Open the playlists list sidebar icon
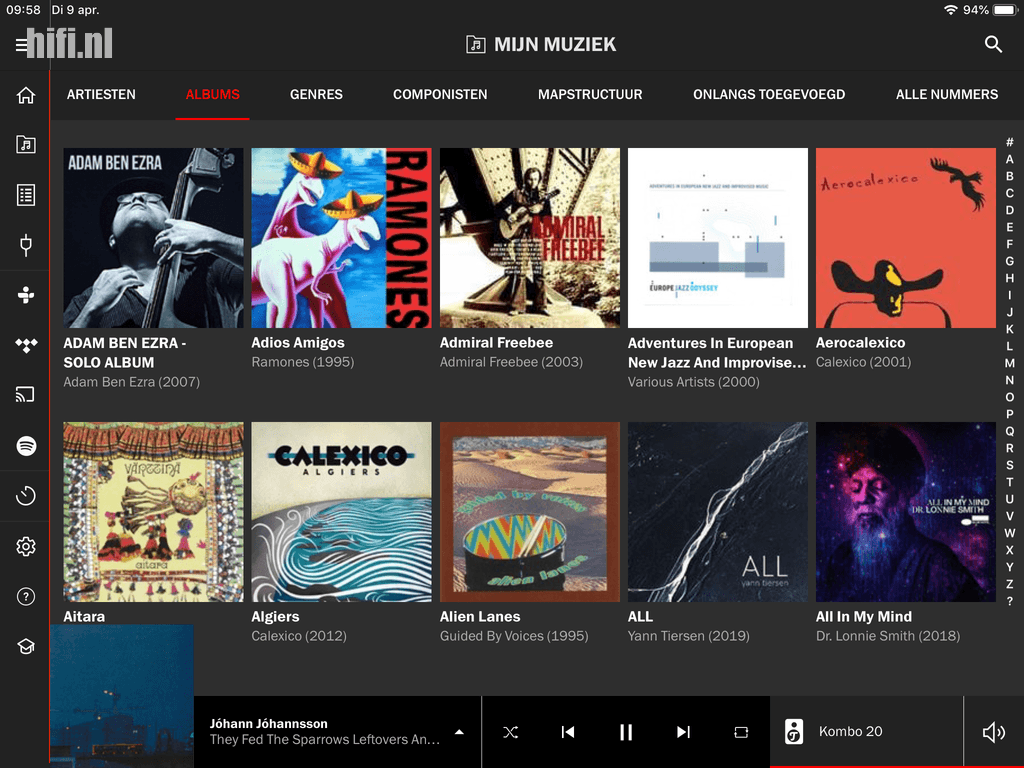 coord(25,195)
